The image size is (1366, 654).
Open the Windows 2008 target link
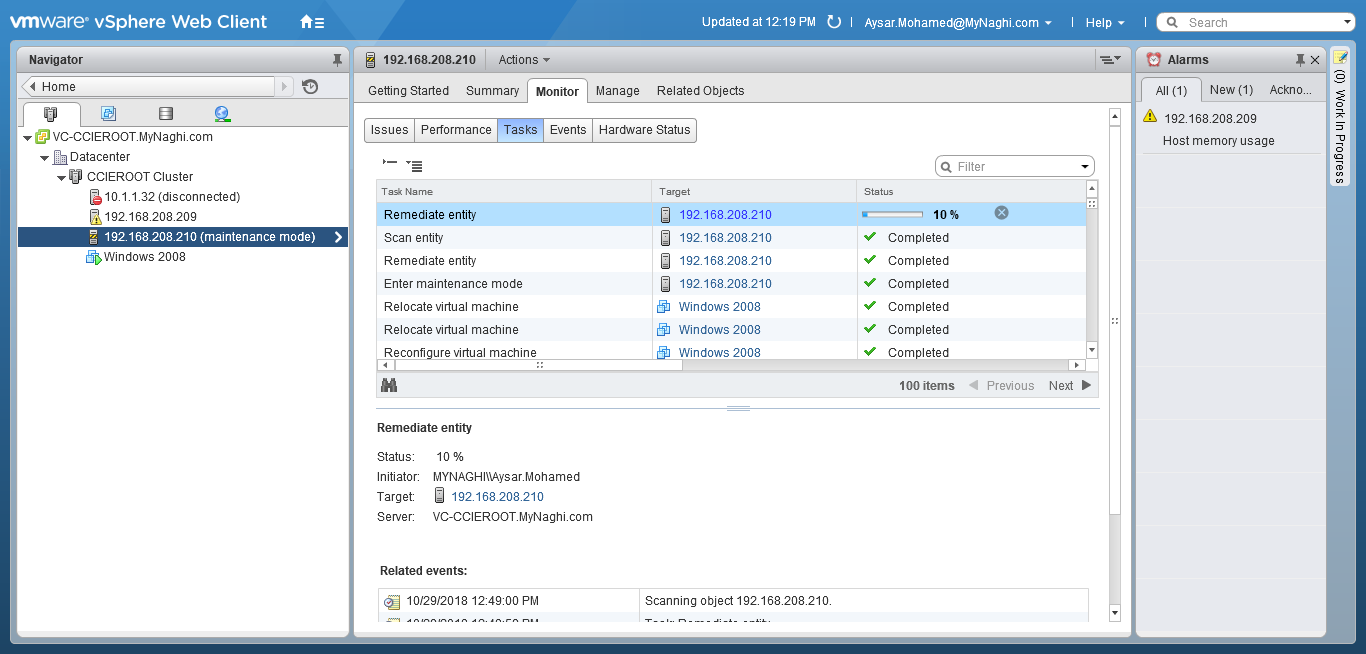coord(719,307)
